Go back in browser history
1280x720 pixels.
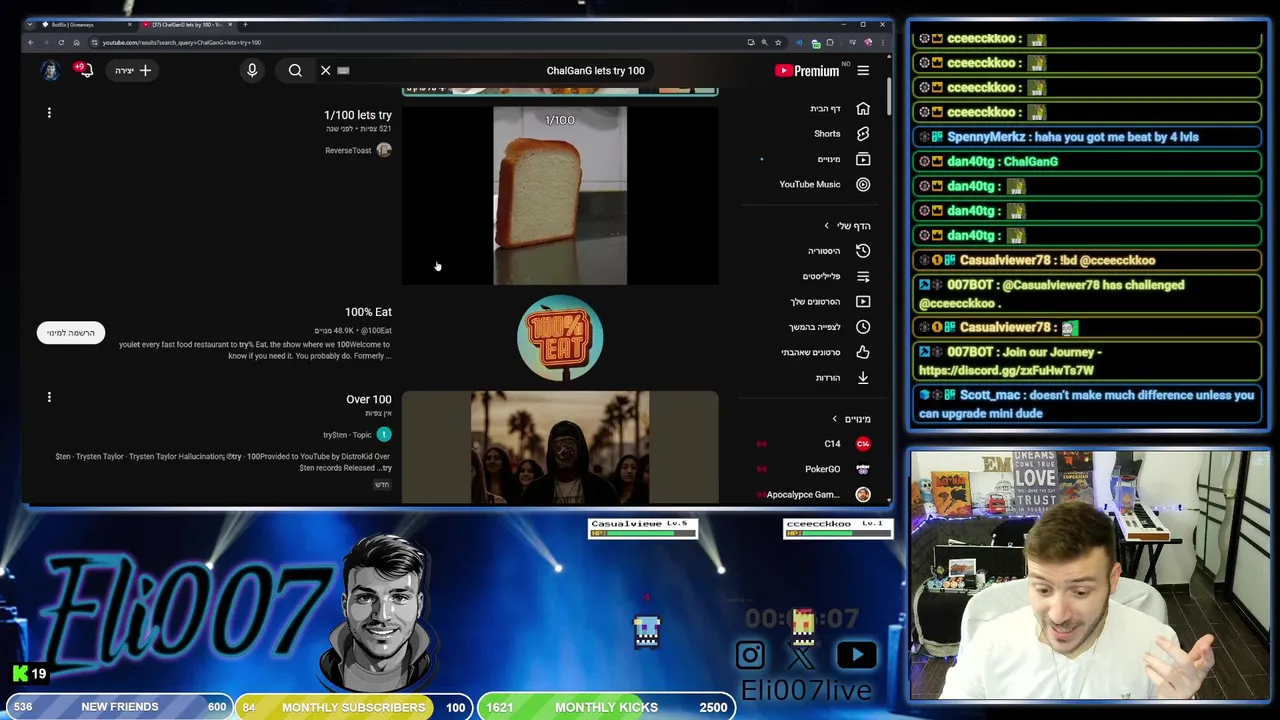click(31, 42)
